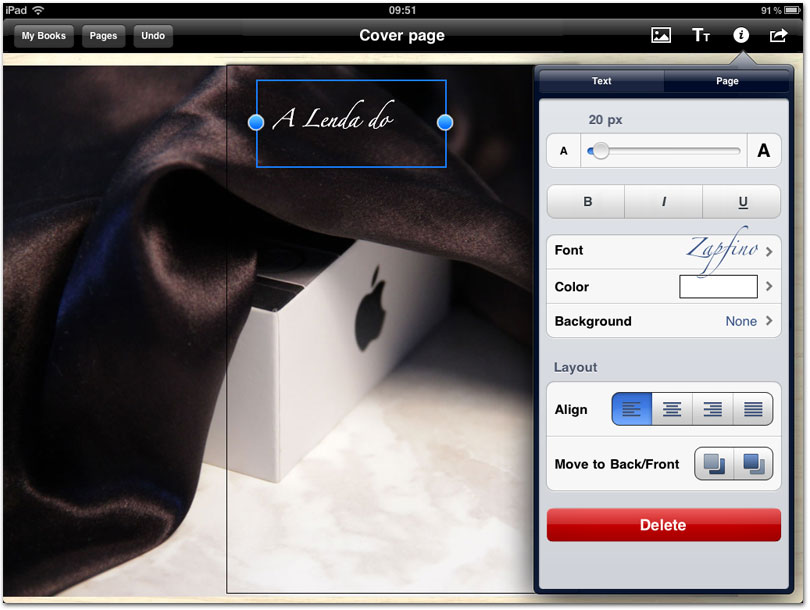Screen dimensions: 810x610
Task: Select left text alignment
Action: tap(632, 409)
